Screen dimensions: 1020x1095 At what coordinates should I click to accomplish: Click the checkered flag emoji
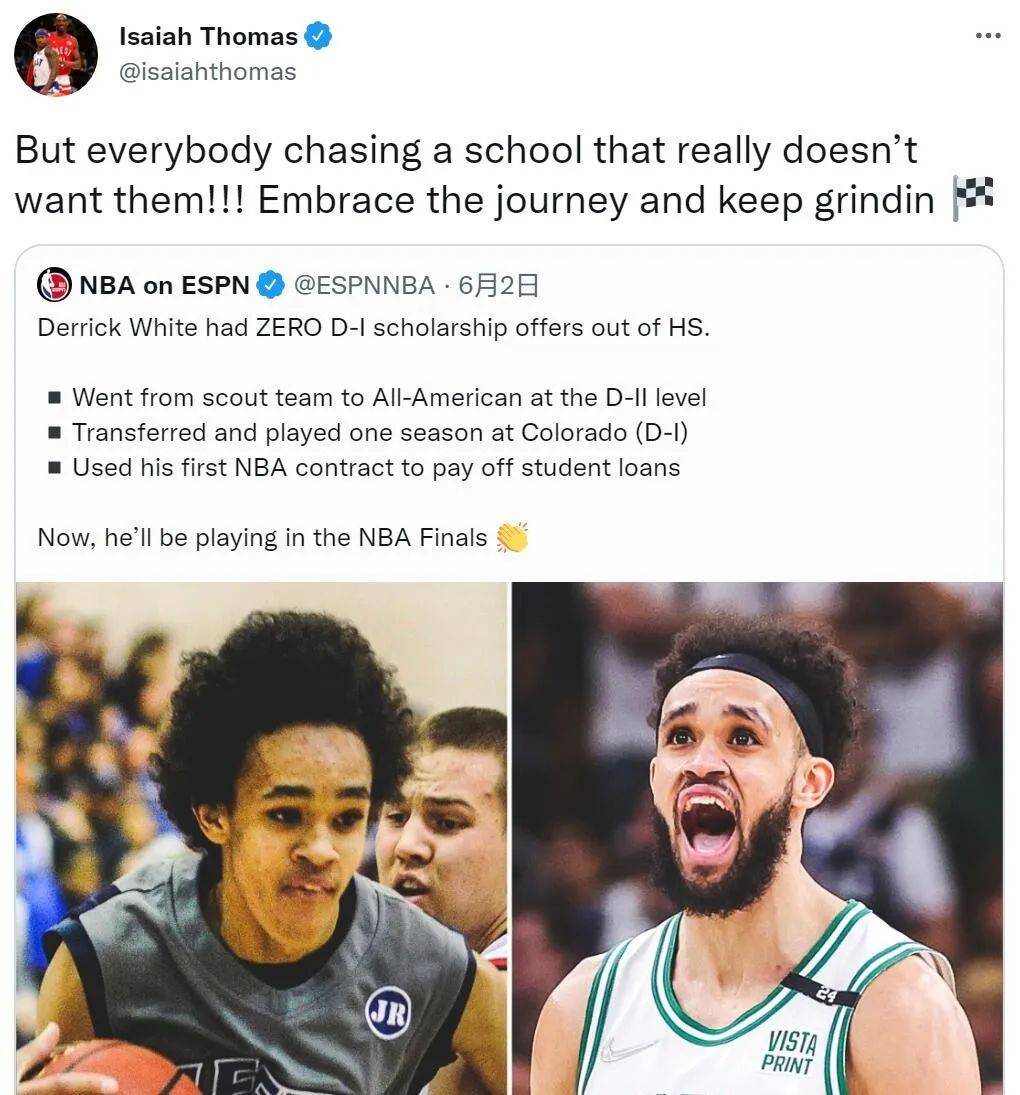click(x=973, y=198)
